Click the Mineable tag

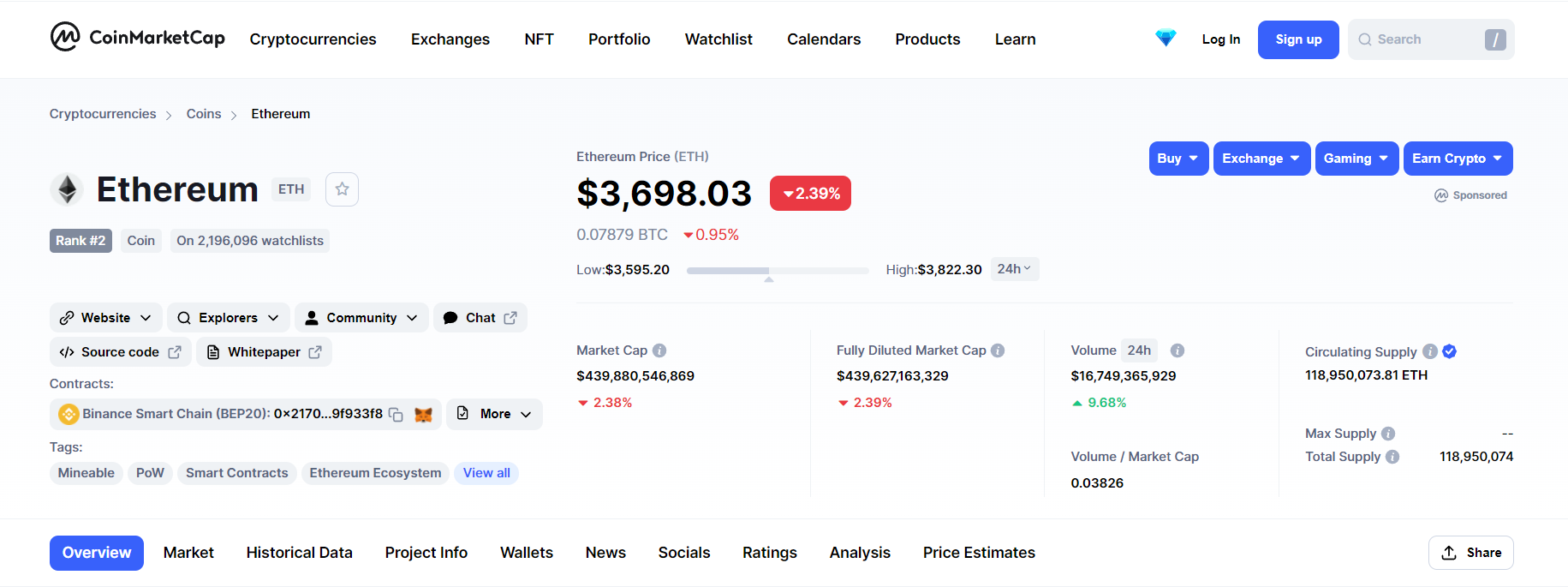click(86, 473)
